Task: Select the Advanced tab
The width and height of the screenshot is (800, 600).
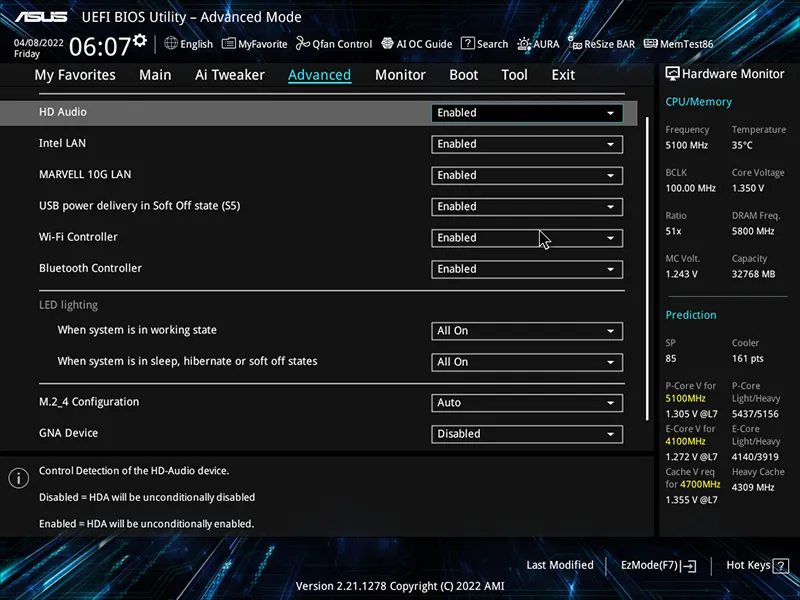Action: [319, 75]
